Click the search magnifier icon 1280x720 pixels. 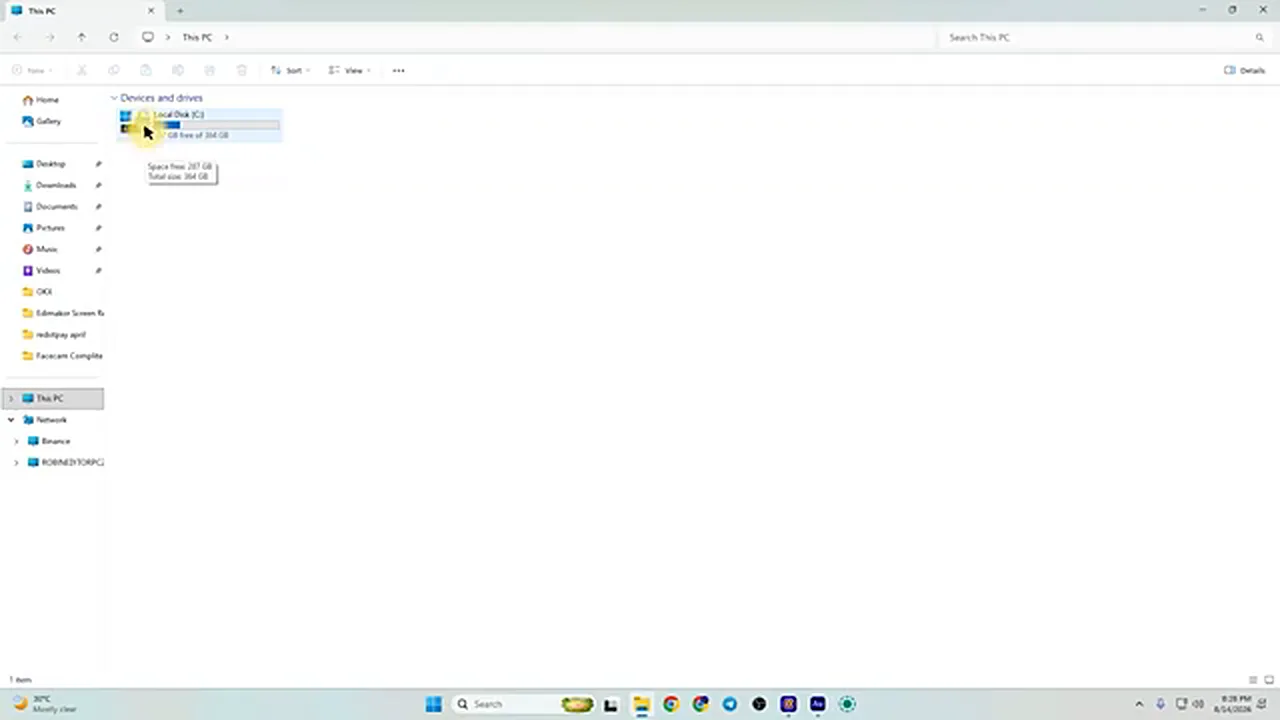[1259, 37]
